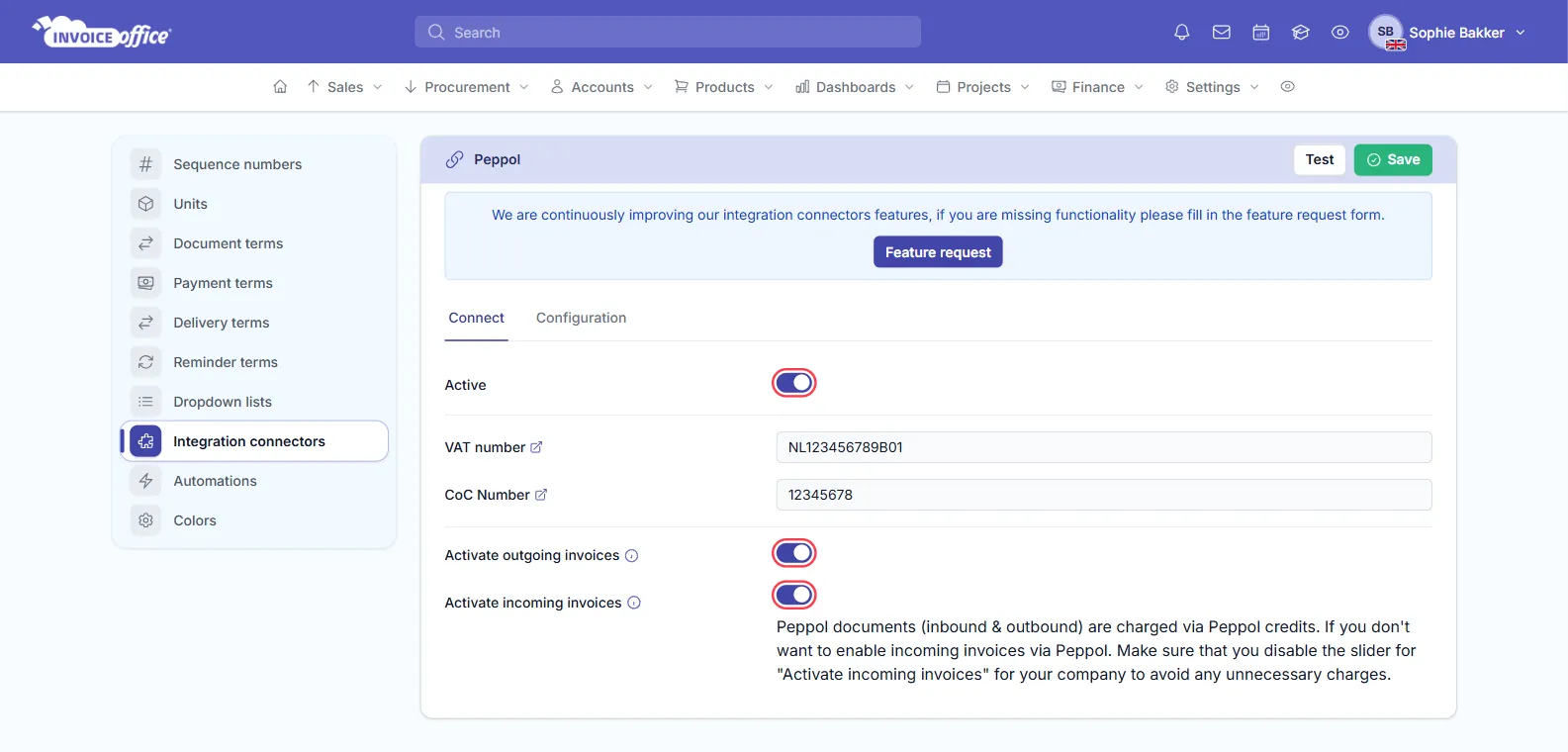Click the VAT number input field

1104,447
